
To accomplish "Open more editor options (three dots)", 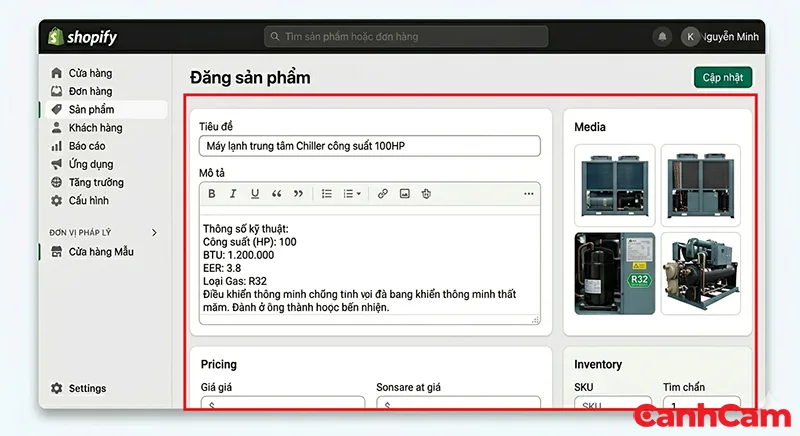I will coord(529,194).
